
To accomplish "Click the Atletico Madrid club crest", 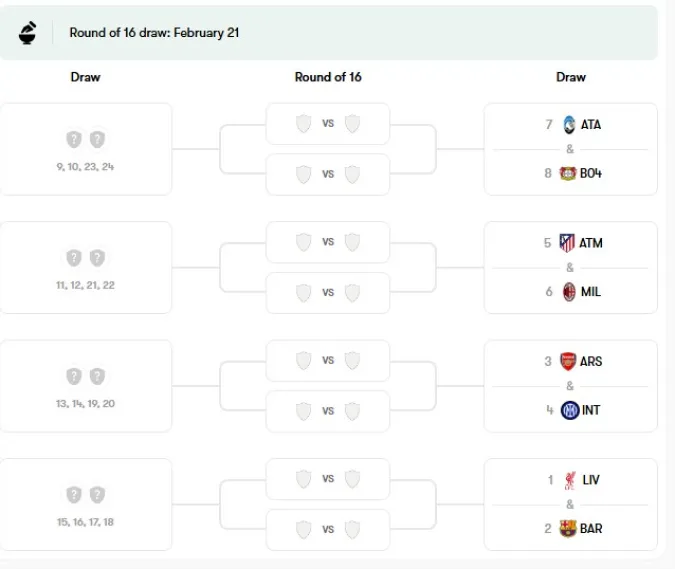I will click(567, 243).
